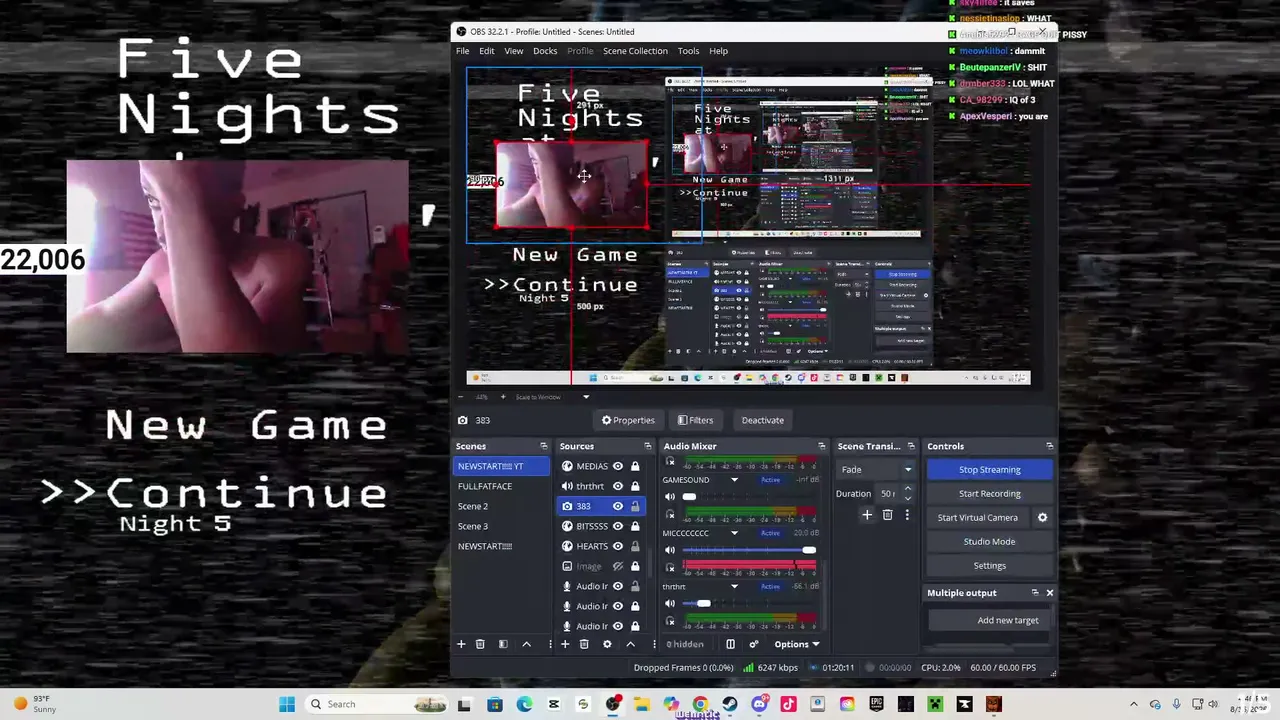This screenshot has width=1280, height=720.
Task: Hide the thrthrt source with its eye icon
Action: click(x=617, y=486)
